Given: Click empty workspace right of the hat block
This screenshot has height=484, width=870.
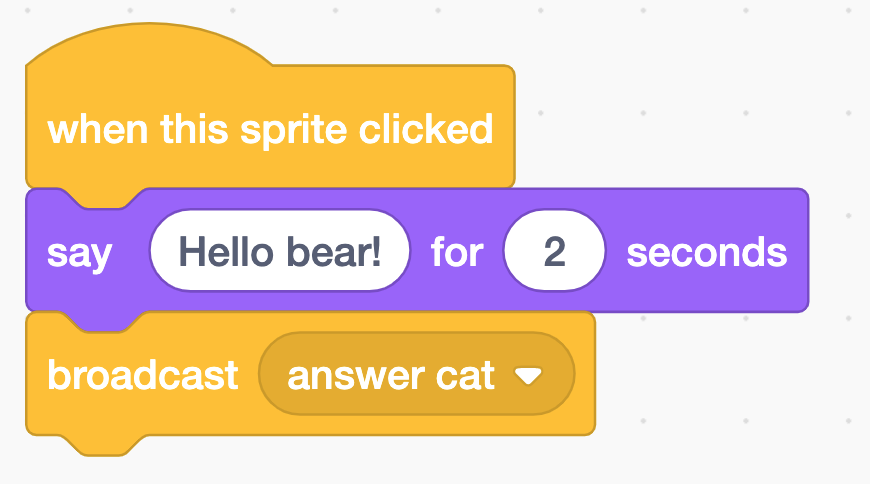Looking at the screenshot, I should (x=680, y=120).
